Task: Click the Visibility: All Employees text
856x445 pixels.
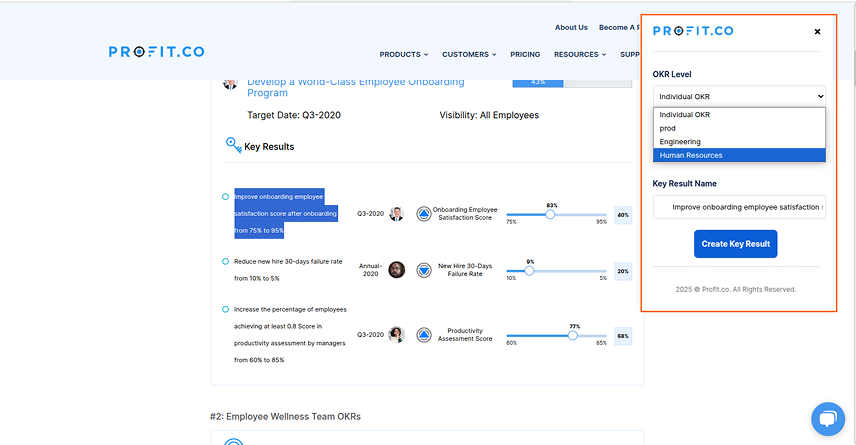Action: point(489,115)
